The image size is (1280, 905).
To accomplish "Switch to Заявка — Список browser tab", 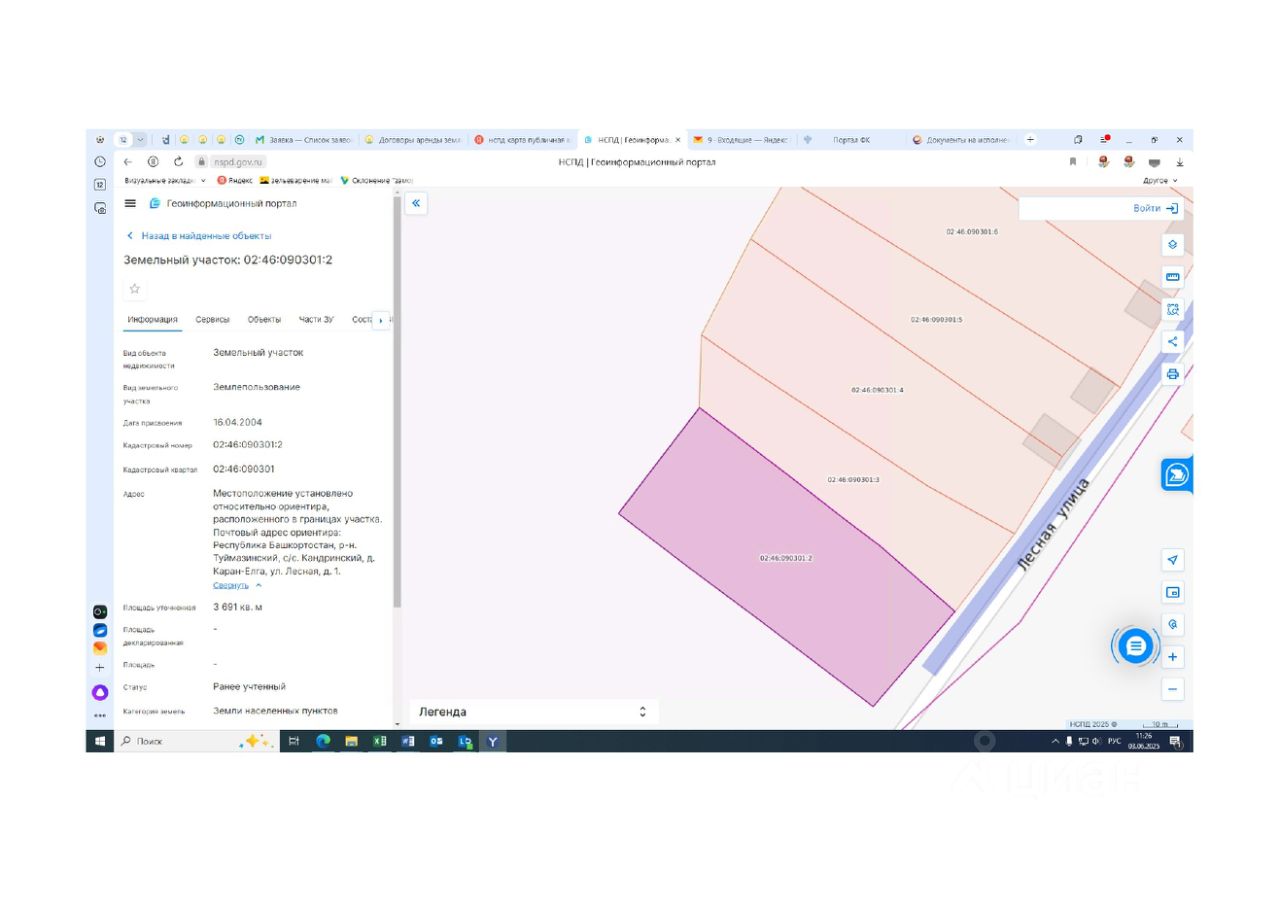I will click(304, 140).
